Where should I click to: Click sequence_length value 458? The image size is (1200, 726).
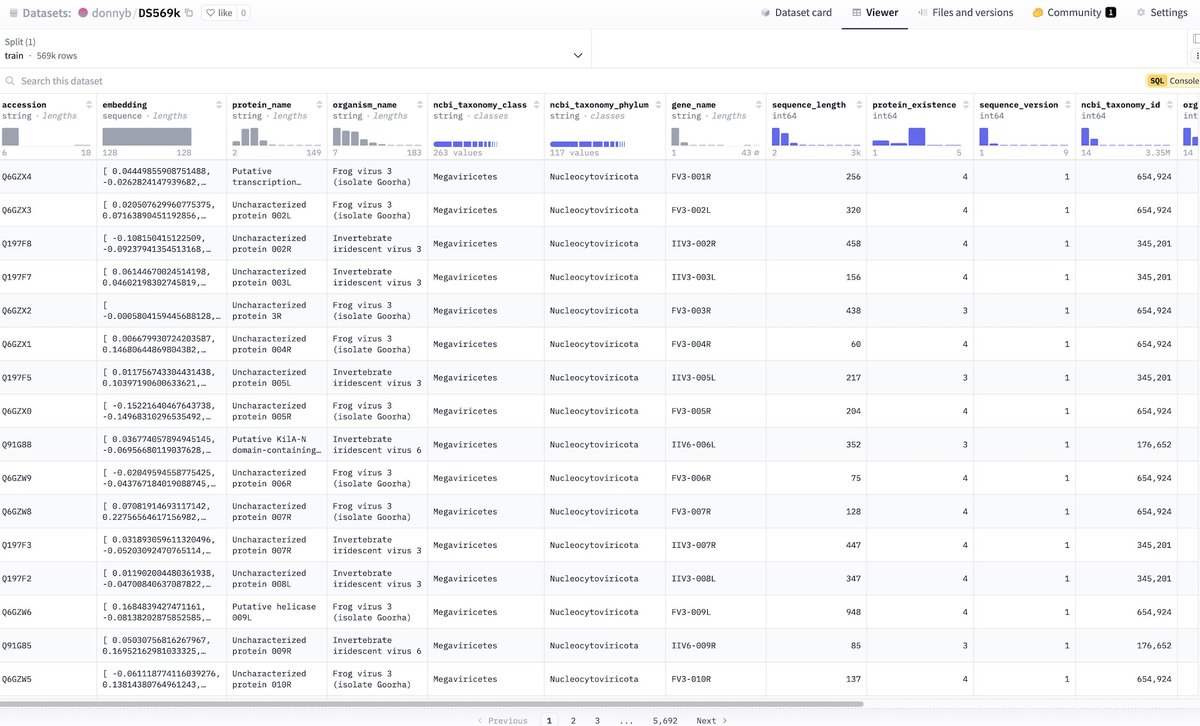point(853,244)
